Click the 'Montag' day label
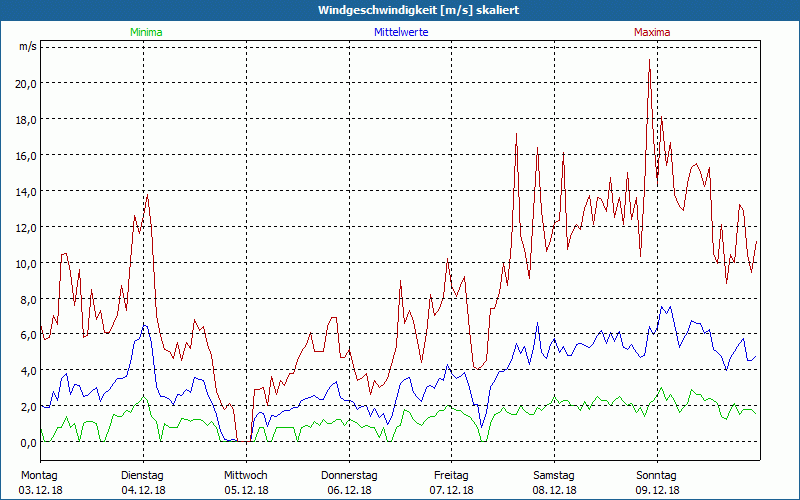The height and width of the screenshot is (500, 800). click(39, 476)
